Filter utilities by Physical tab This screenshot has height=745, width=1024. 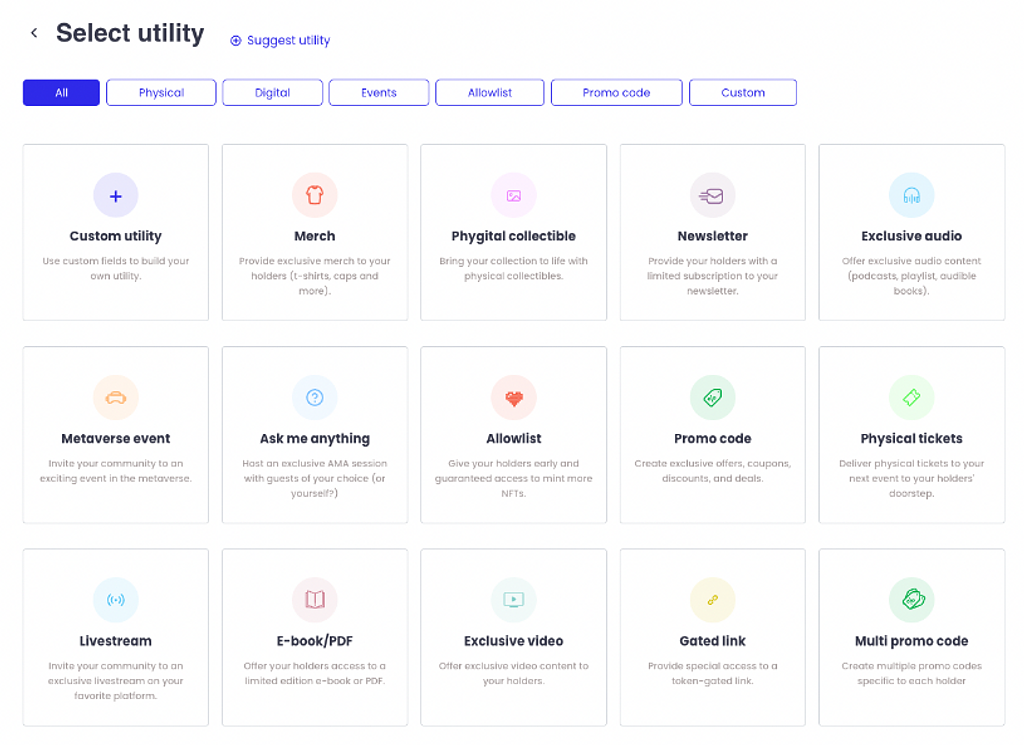[161, 93]
